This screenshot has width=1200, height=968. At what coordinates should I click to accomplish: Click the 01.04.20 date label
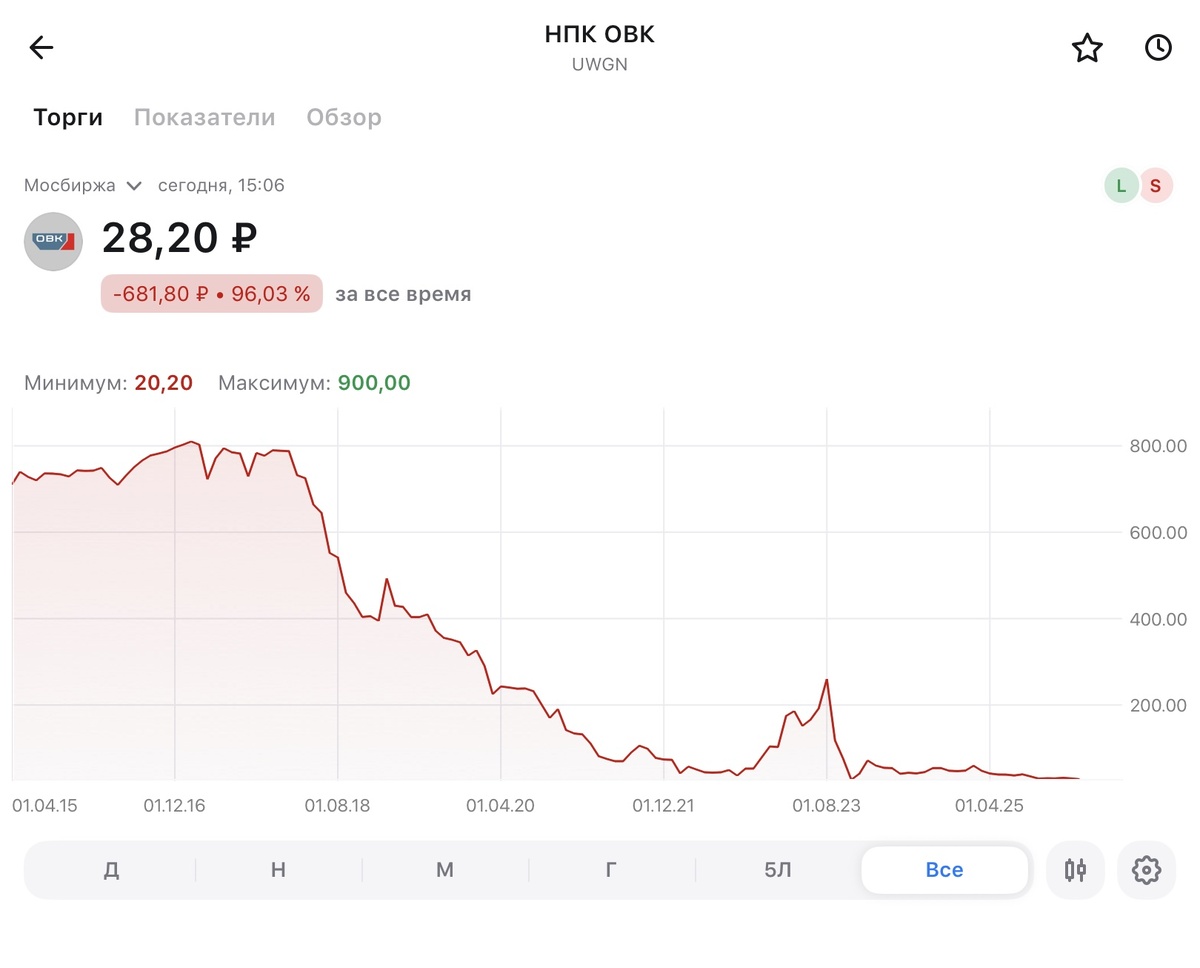[501, 805]
